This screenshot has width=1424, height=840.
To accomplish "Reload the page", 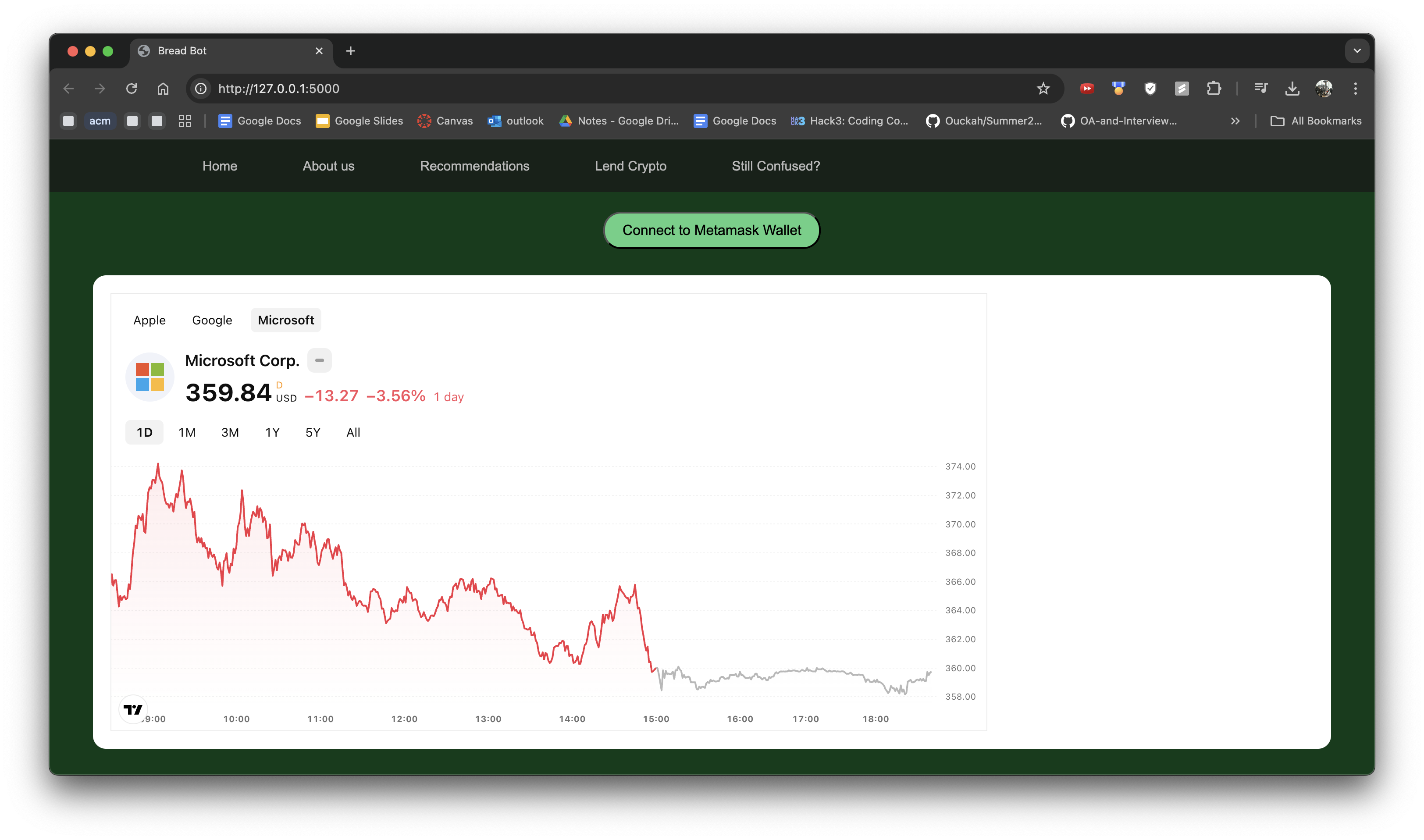I will [131, 88].
